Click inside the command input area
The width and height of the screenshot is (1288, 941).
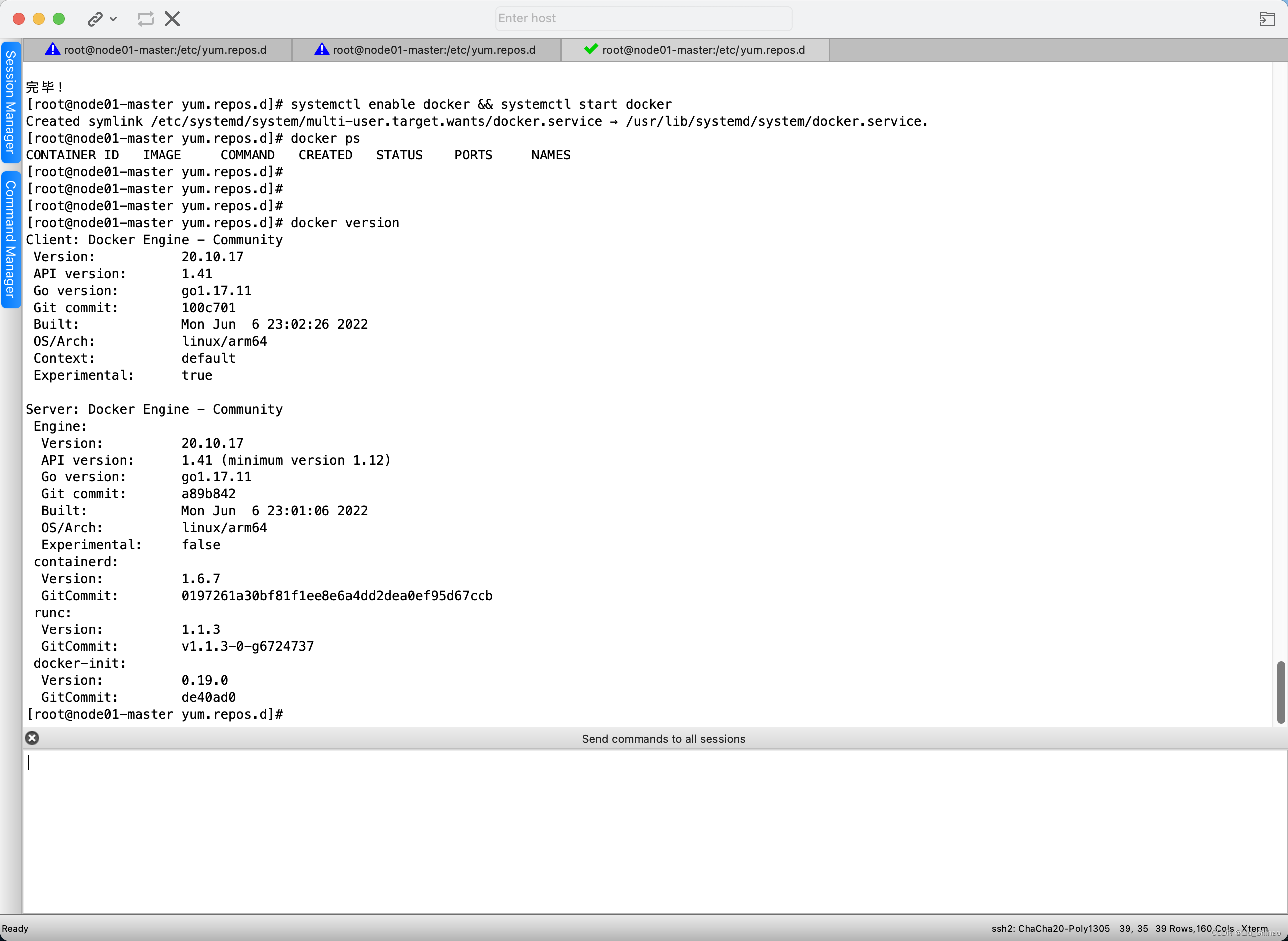click(654, 831)
